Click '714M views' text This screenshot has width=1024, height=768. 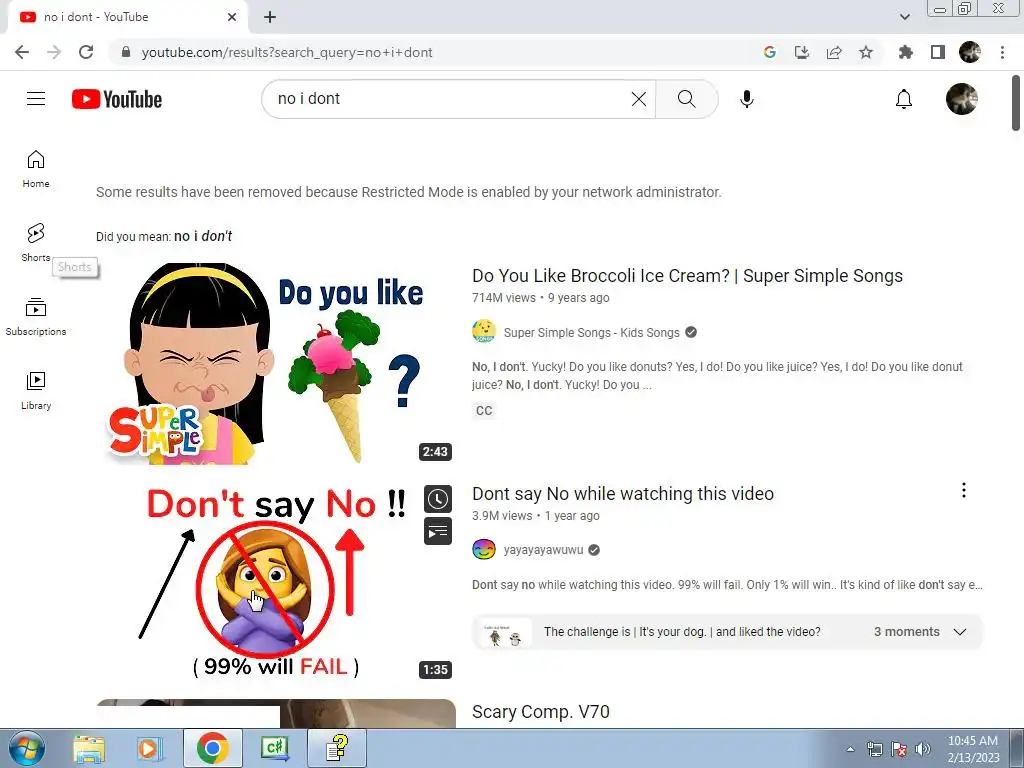tap(504, 298)
